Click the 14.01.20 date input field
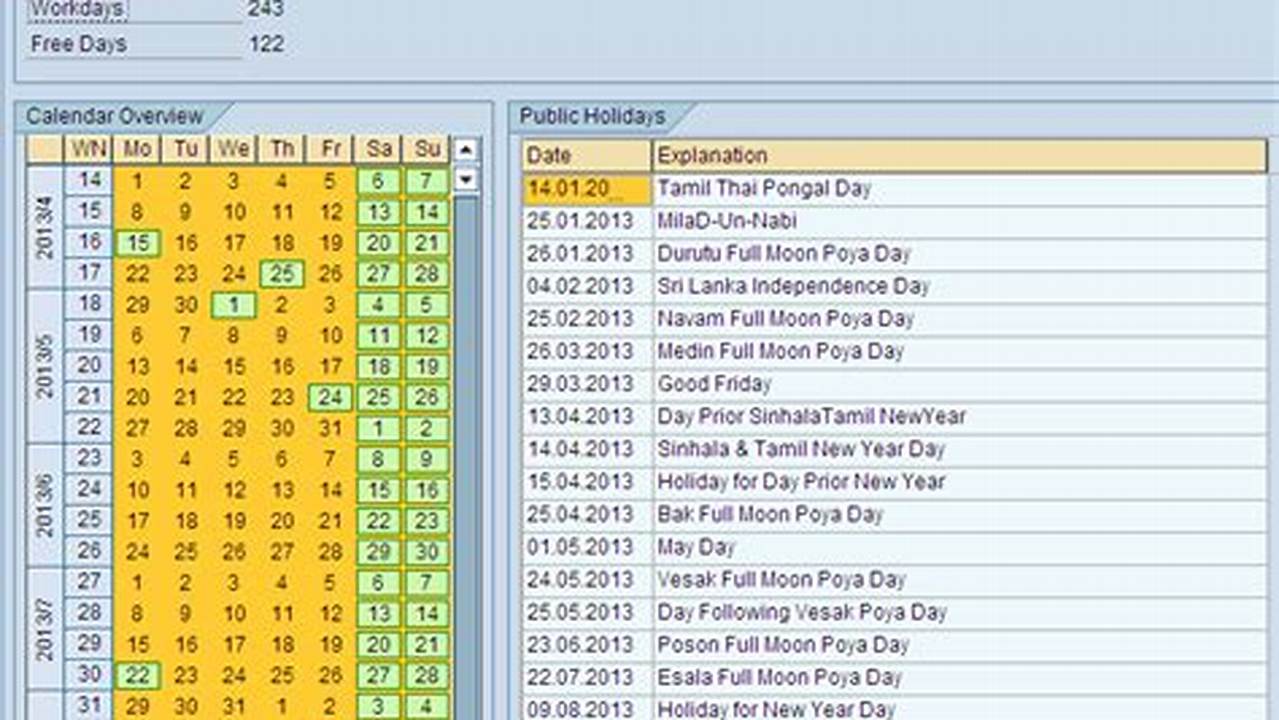 coord(584,187)
